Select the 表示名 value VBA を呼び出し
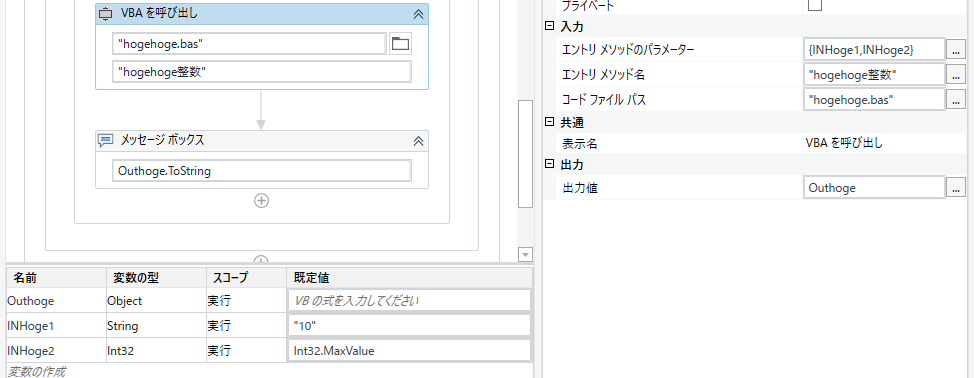This screenshot has width=974, height=378. [x=844, y=143]
